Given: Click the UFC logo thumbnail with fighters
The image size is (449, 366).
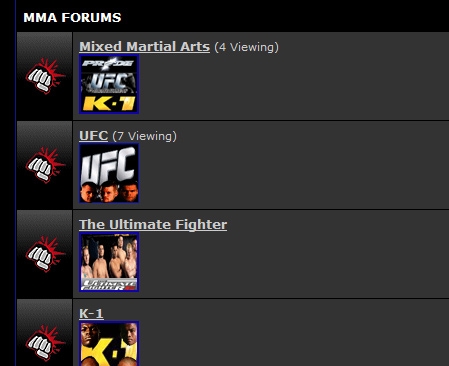Looking at the screenshot, I should tap(109, 173).
